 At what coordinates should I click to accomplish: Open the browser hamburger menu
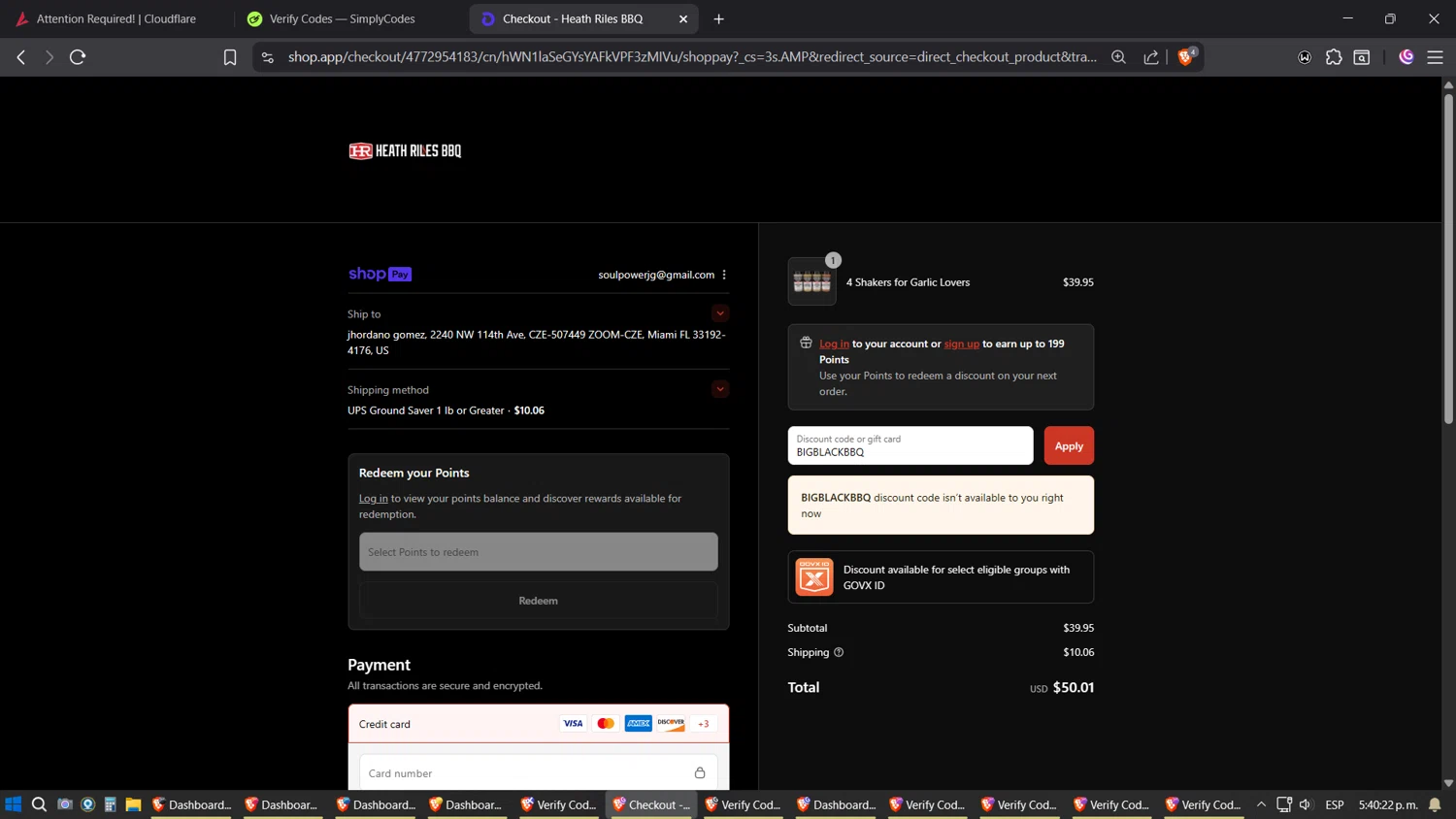pyautogui.click(x=1435, y=57)
